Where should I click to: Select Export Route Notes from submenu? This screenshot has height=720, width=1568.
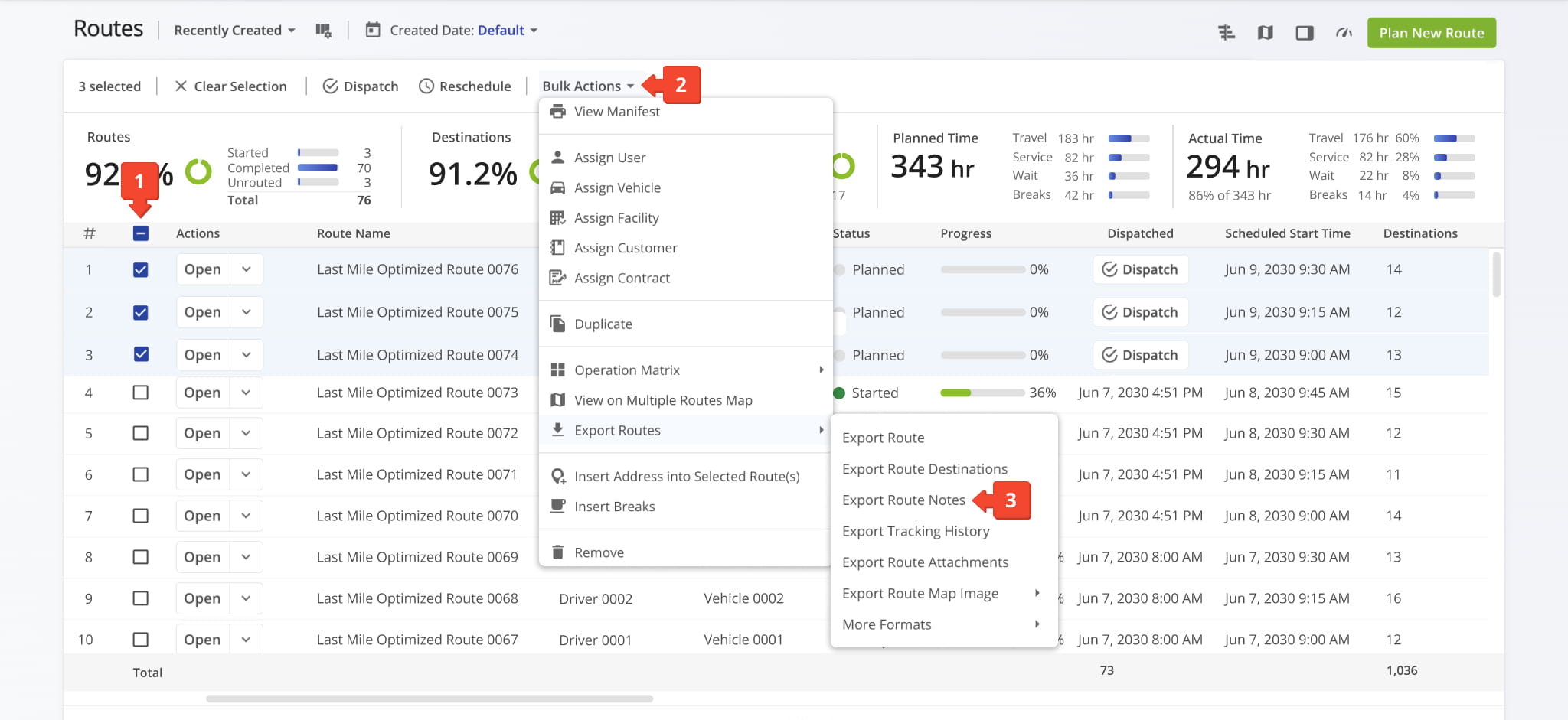(x=903, y=500)
